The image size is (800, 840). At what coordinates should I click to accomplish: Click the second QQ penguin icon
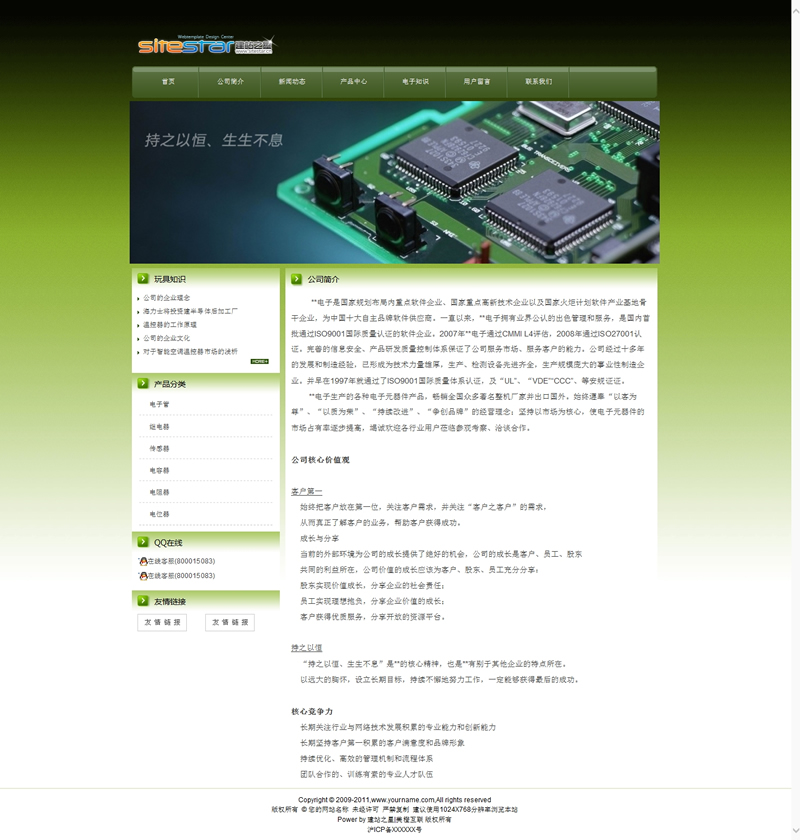click(143, 576)
